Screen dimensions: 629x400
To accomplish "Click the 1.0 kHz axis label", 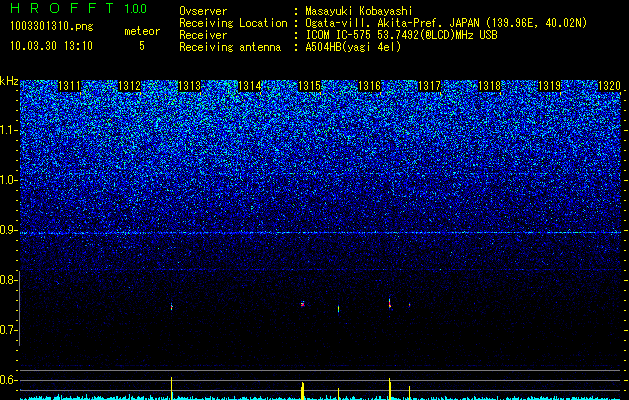I will [x=8, y=181].
